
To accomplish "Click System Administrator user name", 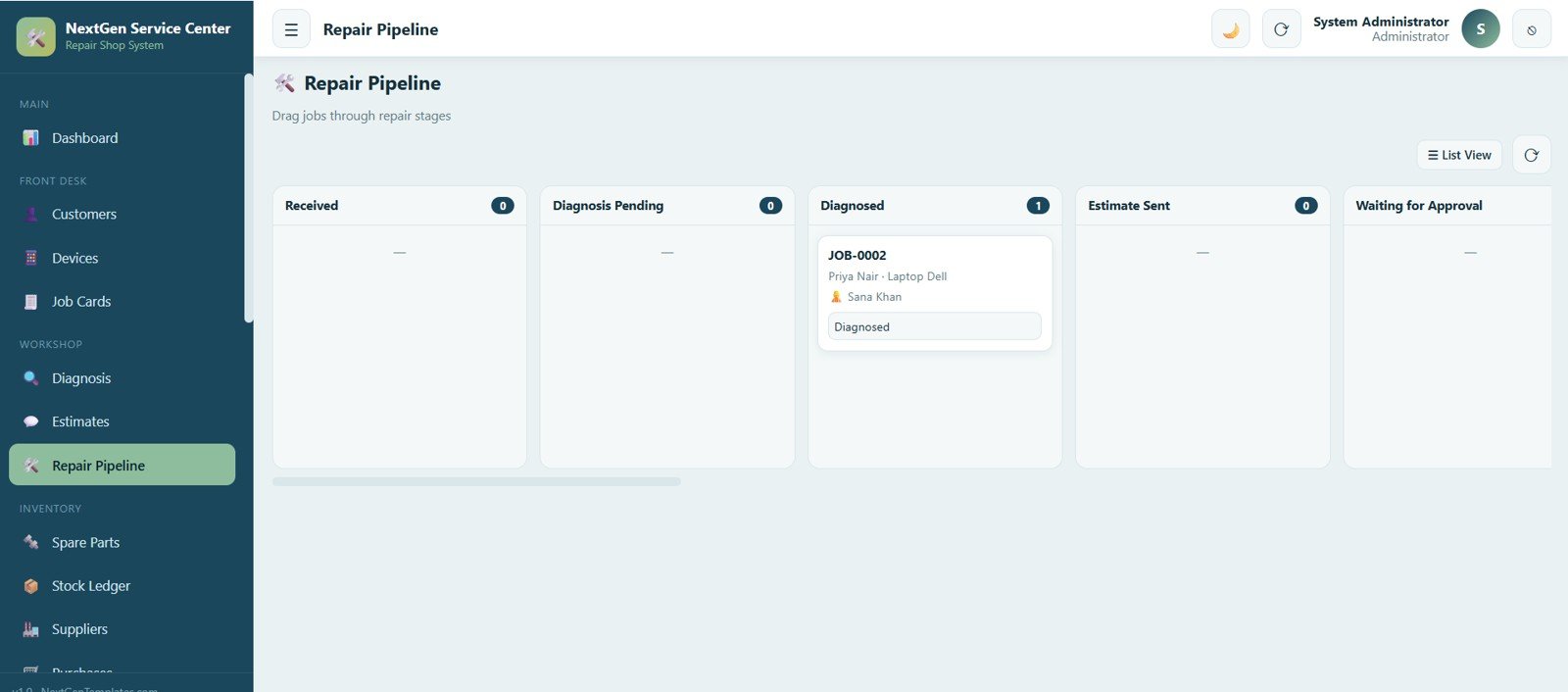I will 1381,22.
